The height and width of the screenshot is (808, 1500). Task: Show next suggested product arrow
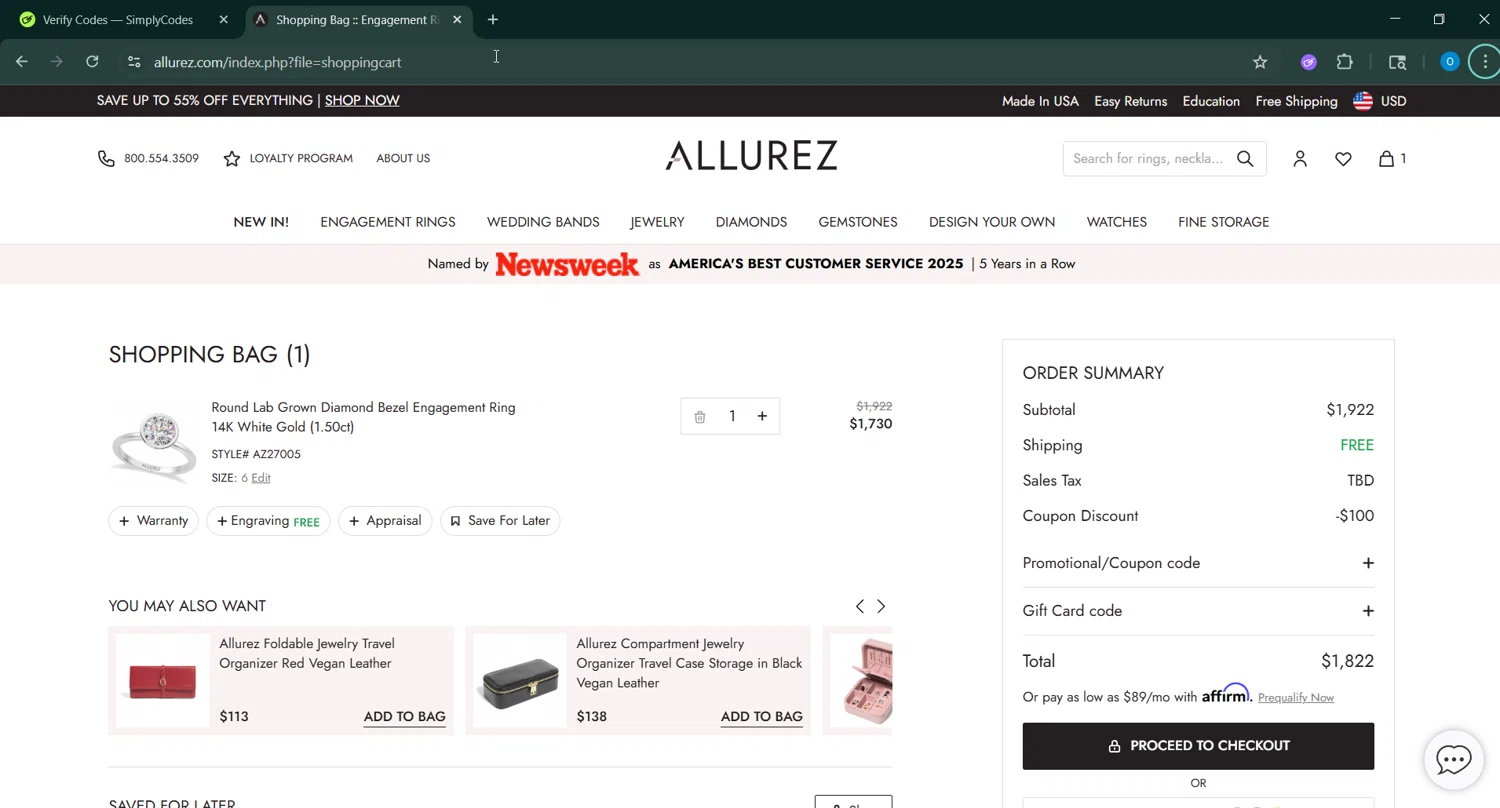(881, 606)
